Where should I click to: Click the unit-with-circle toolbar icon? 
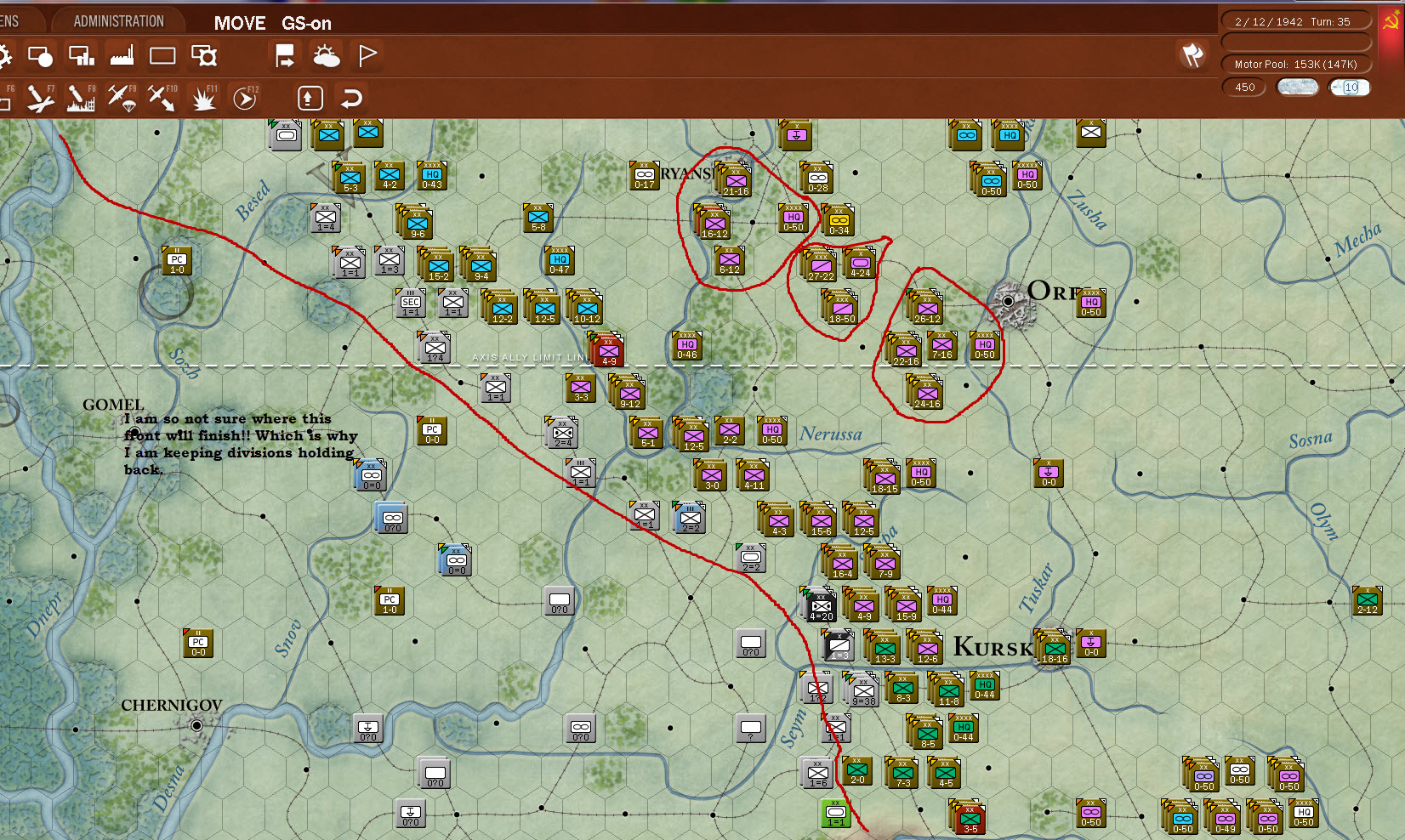pyautogui.click(x=40, y=56)
